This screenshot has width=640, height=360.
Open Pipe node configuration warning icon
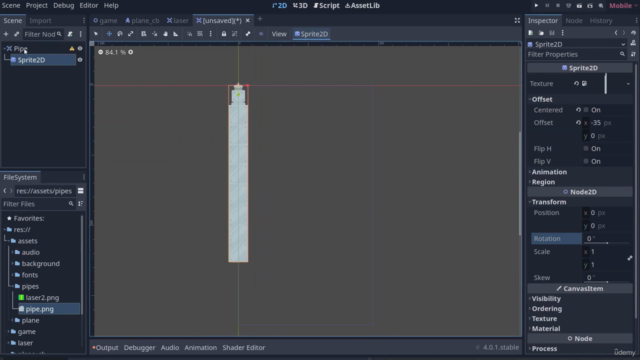(x=72, y=49)
